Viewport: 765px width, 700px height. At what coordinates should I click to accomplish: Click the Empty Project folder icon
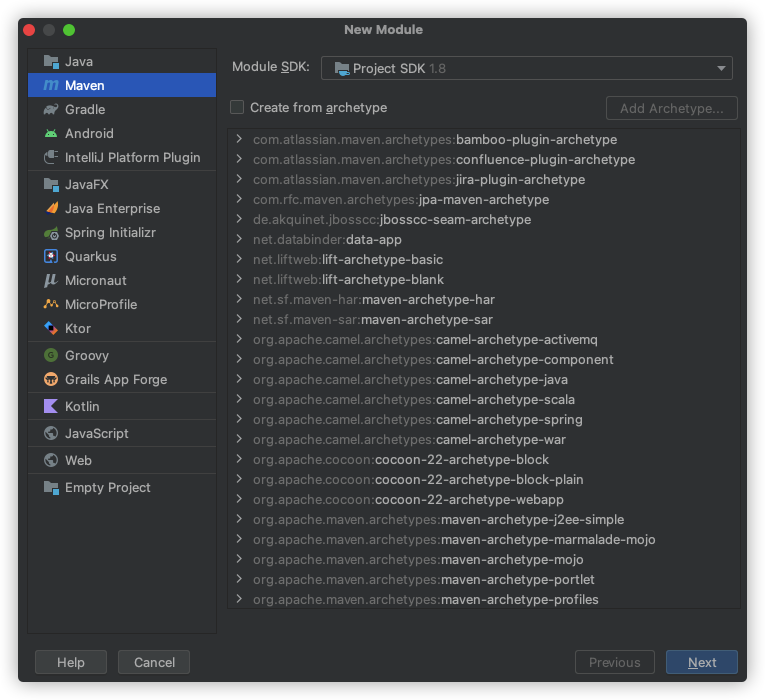(51, 487)
